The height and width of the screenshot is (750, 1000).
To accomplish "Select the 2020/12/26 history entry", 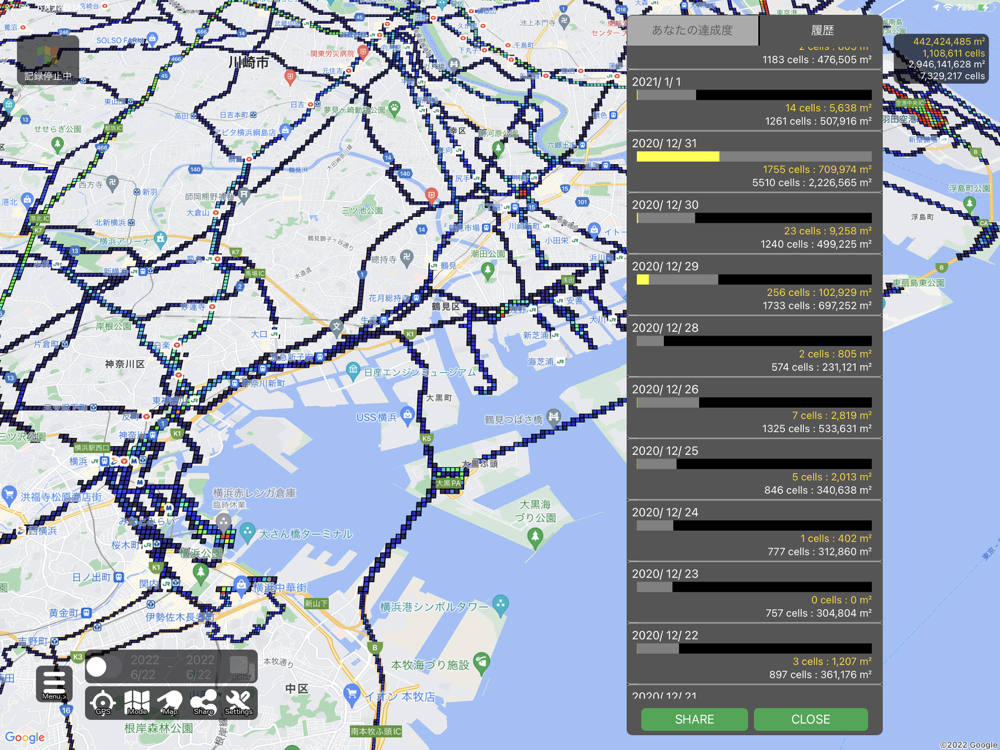I will 754,408.
